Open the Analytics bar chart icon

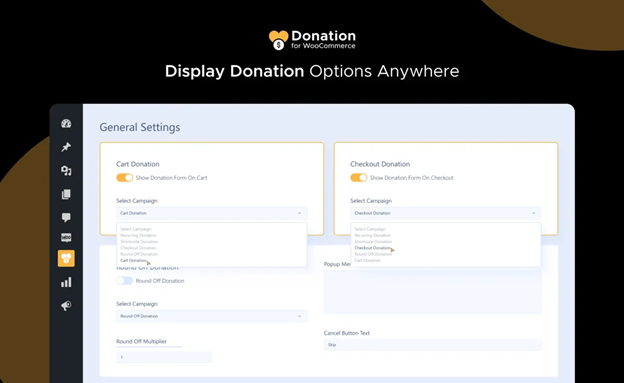pos(66,282)
